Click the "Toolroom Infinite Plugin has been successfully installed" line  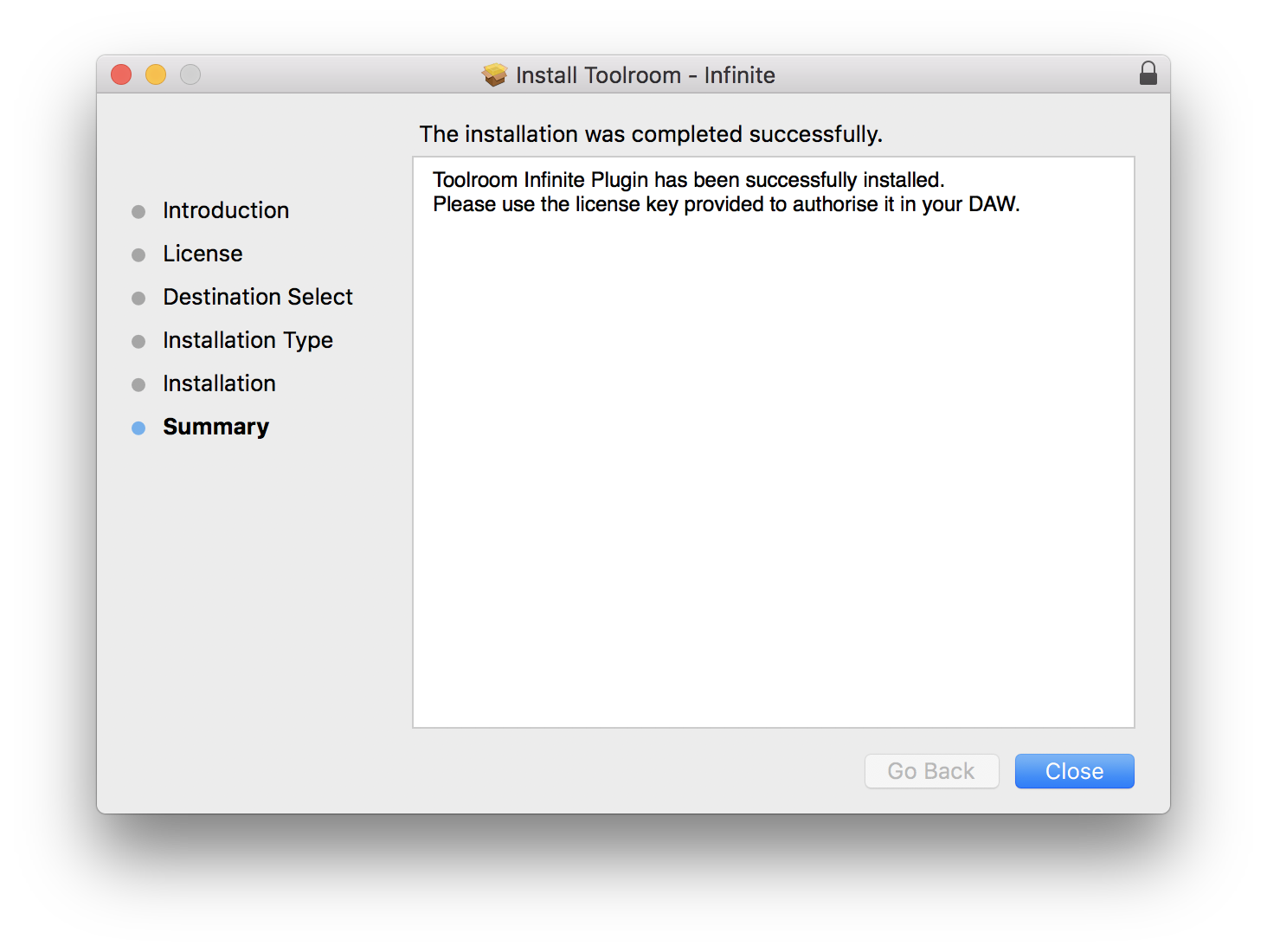pos(689,180)
